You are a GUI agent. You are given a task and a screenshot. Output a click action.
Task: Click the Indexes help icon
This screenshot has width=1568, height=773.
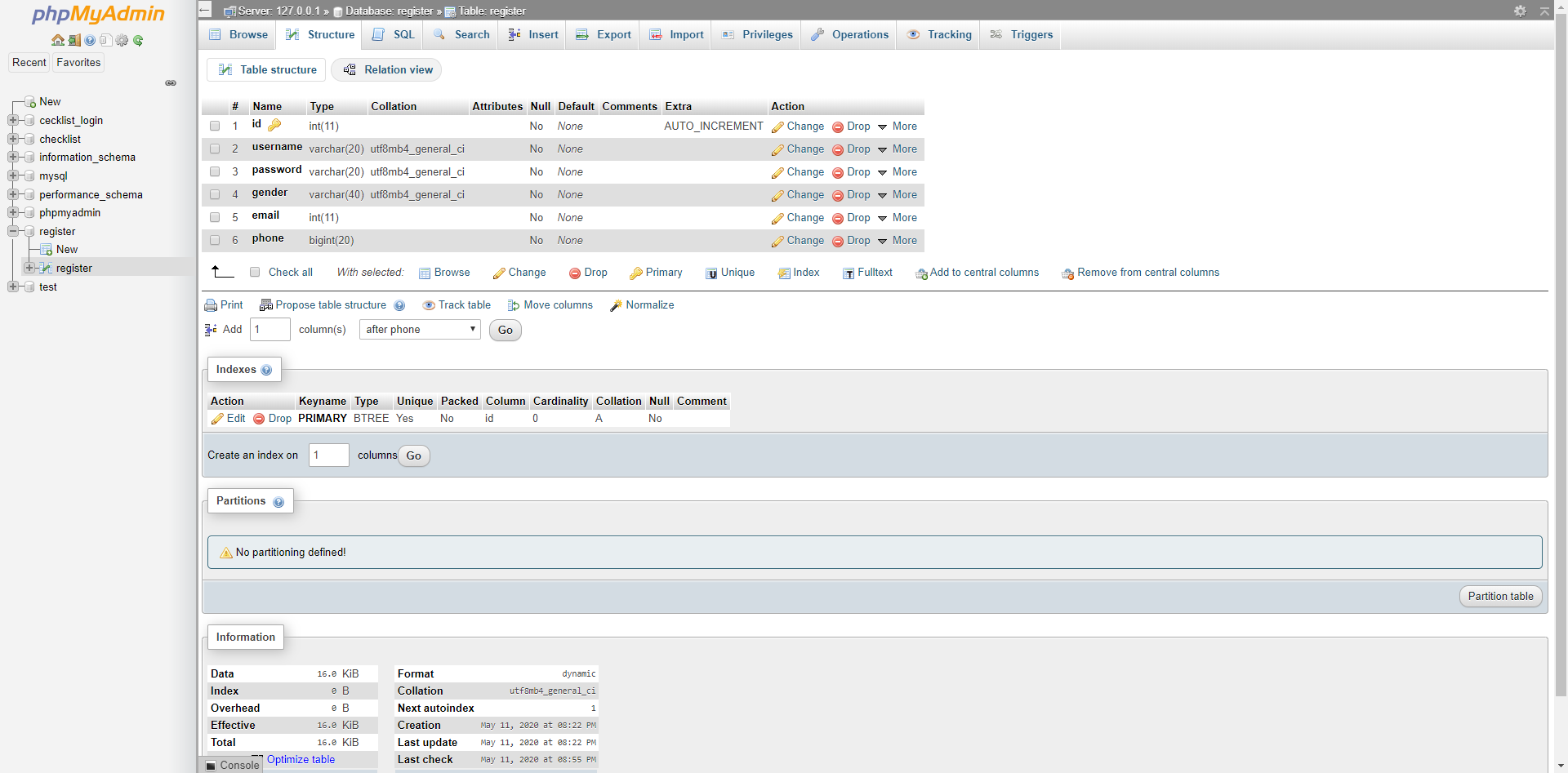pos(266,371)
